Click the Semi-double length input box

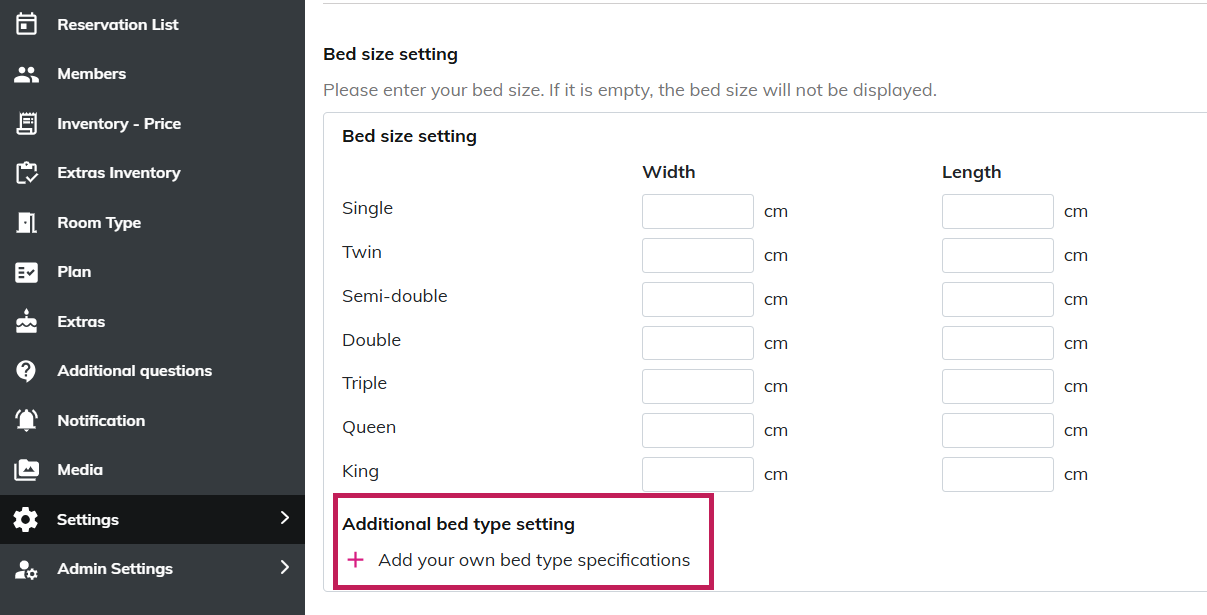997,299
